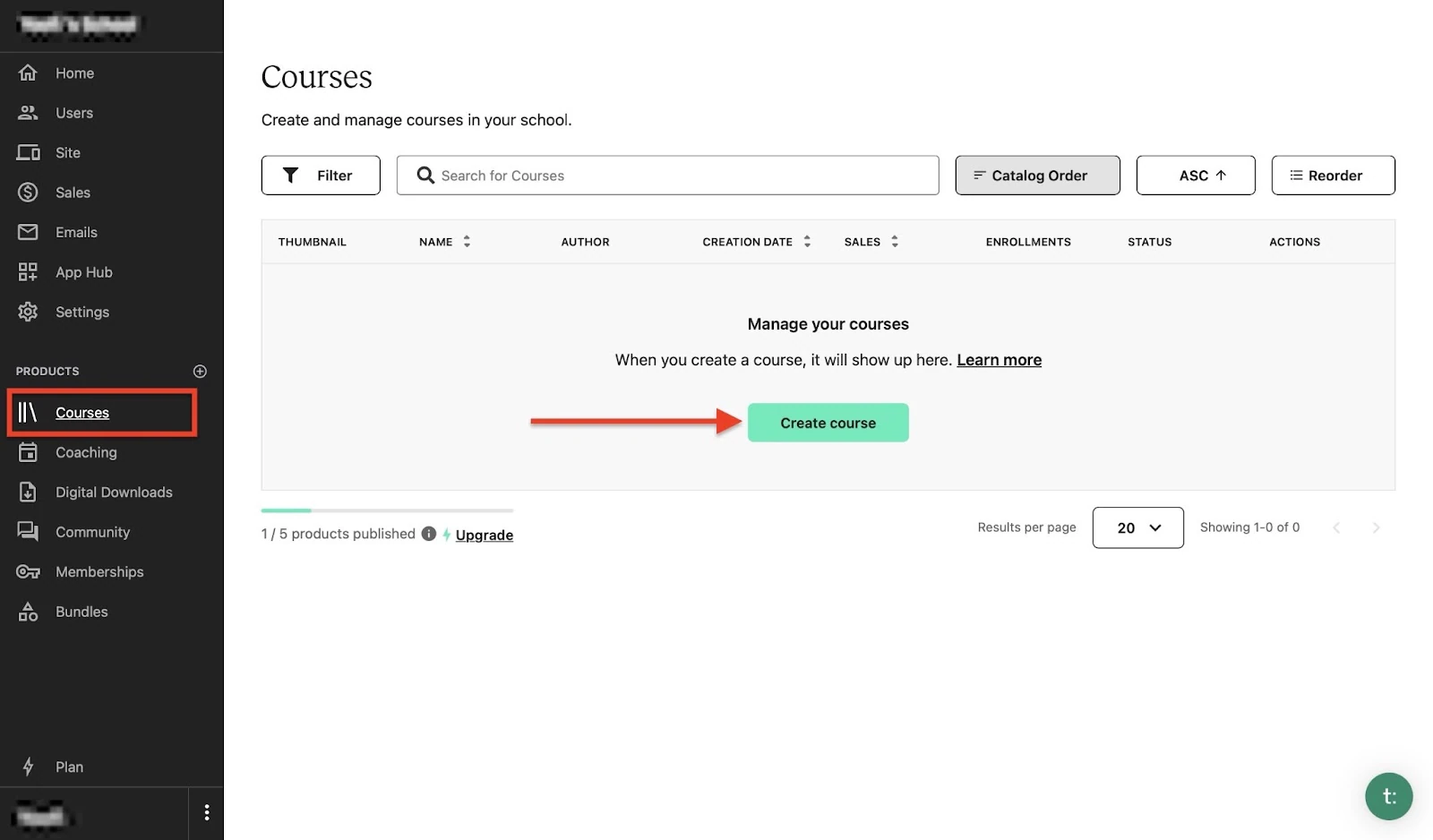Click the AUTHOR column header

pyautogui.click(x=585, y=242)
